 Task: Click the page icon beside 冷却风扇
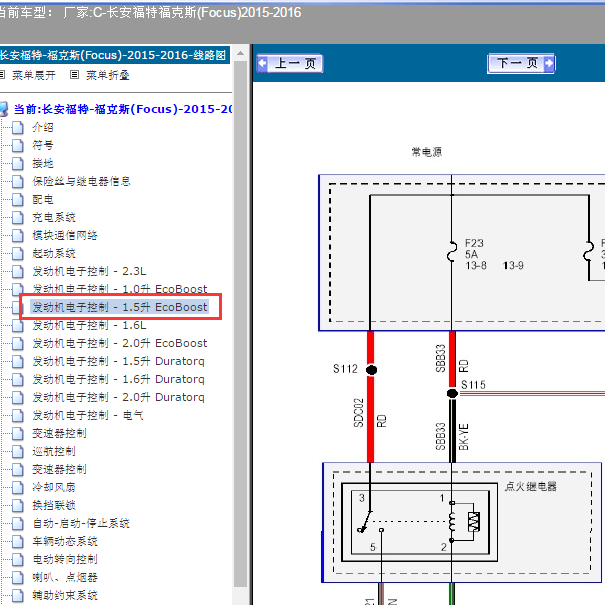[17, 487]
